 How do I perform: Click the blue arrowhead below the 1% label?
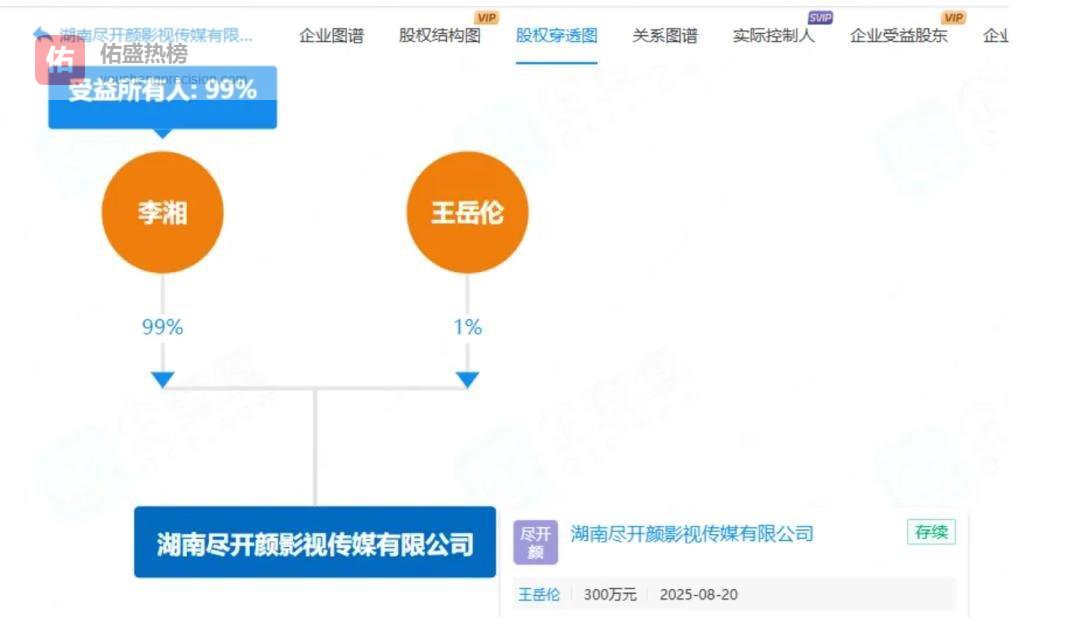point(467,380)
